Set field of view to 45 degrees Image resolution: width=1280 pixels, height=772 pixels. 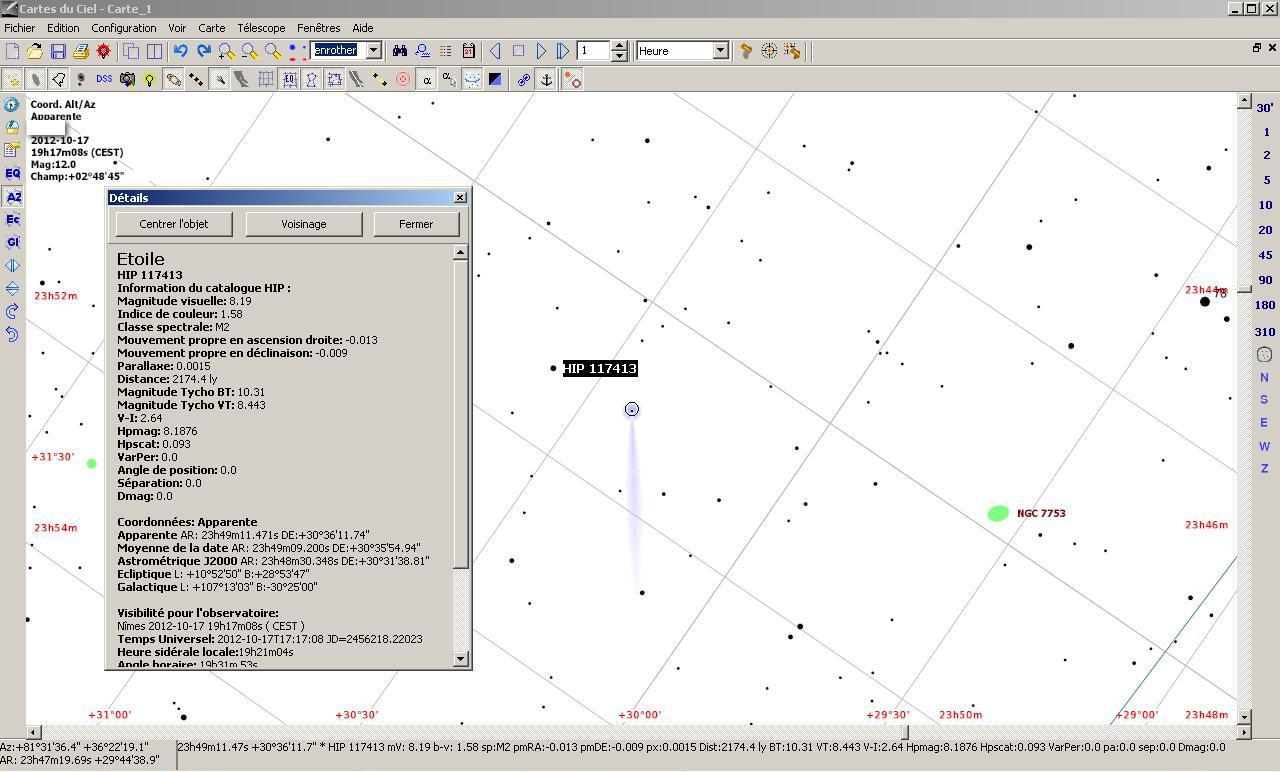point(1265,255)
